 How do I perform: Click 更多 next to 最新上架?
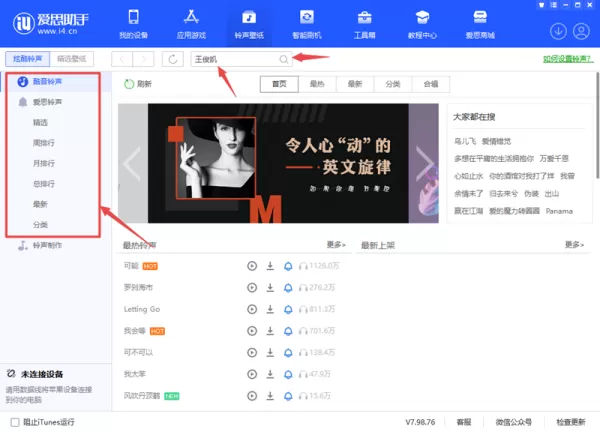click(574, 245)
